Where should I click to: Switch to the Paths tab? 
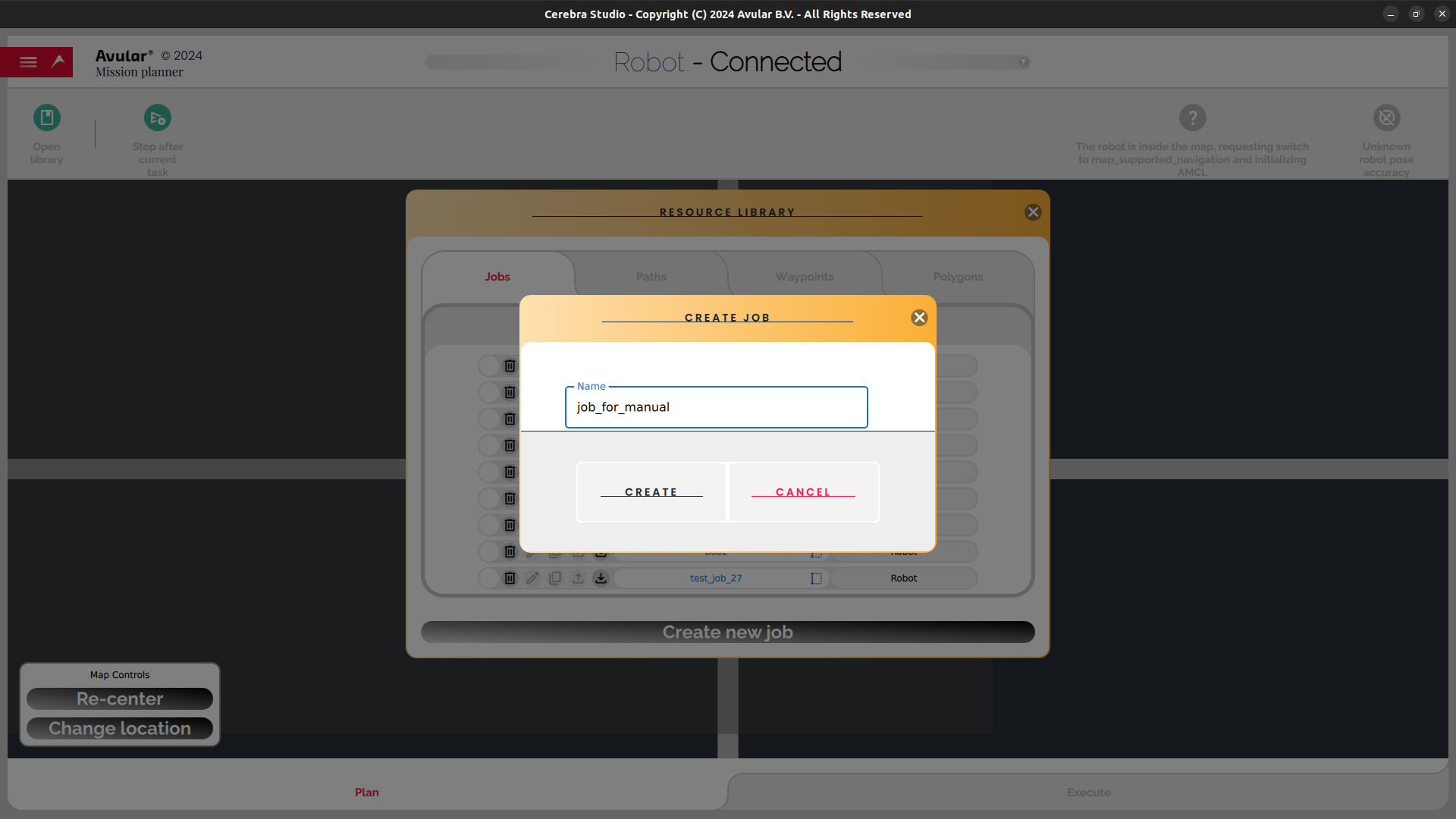point(650,276)
